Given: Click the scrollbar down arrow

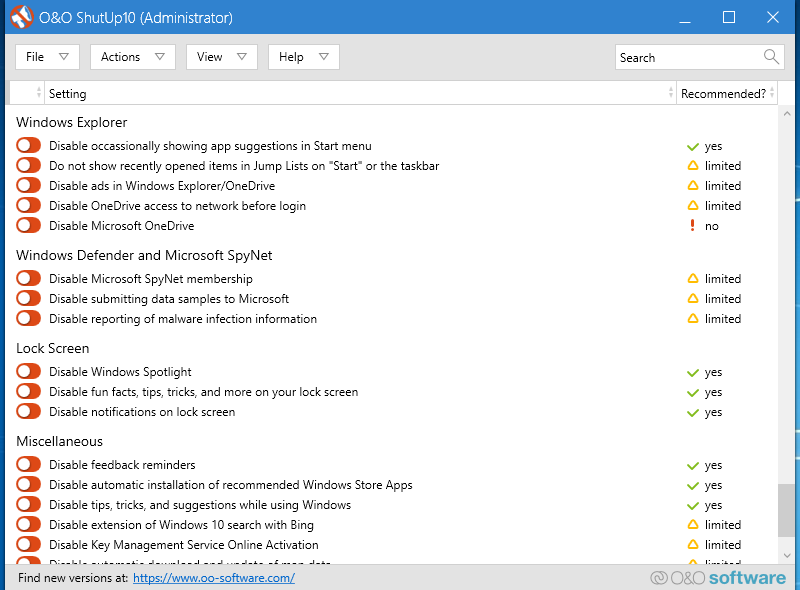Looking at the screenshot, I should pos(787,555).
